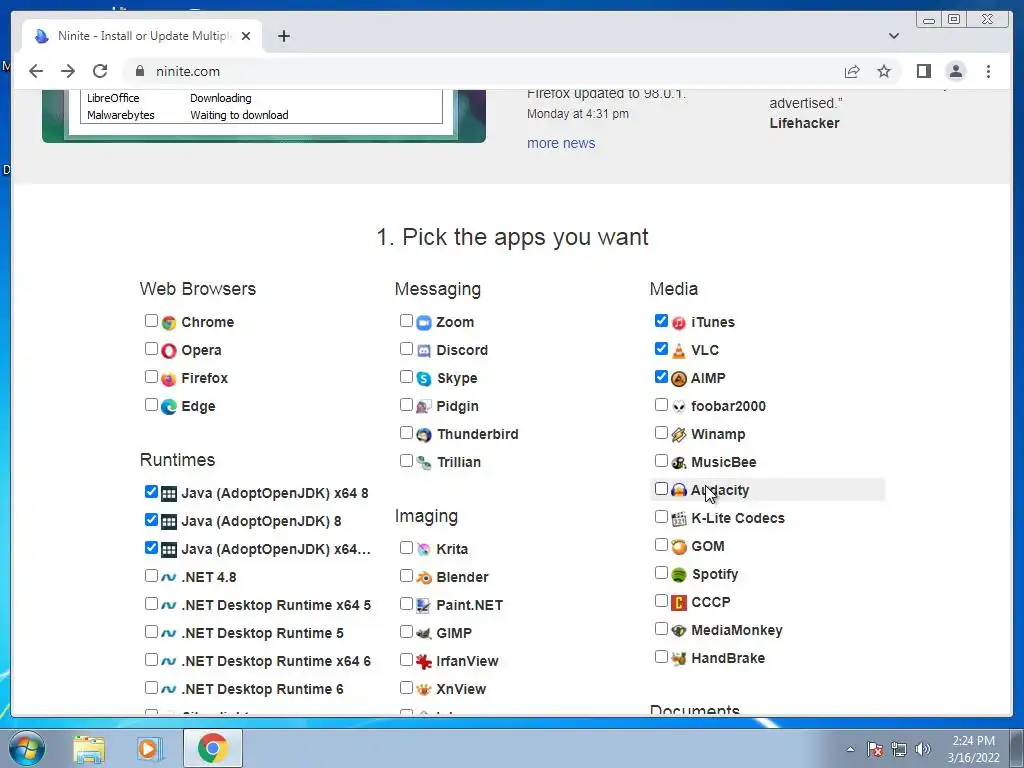Open Windows Explorer from taskbar

[89, 749]
